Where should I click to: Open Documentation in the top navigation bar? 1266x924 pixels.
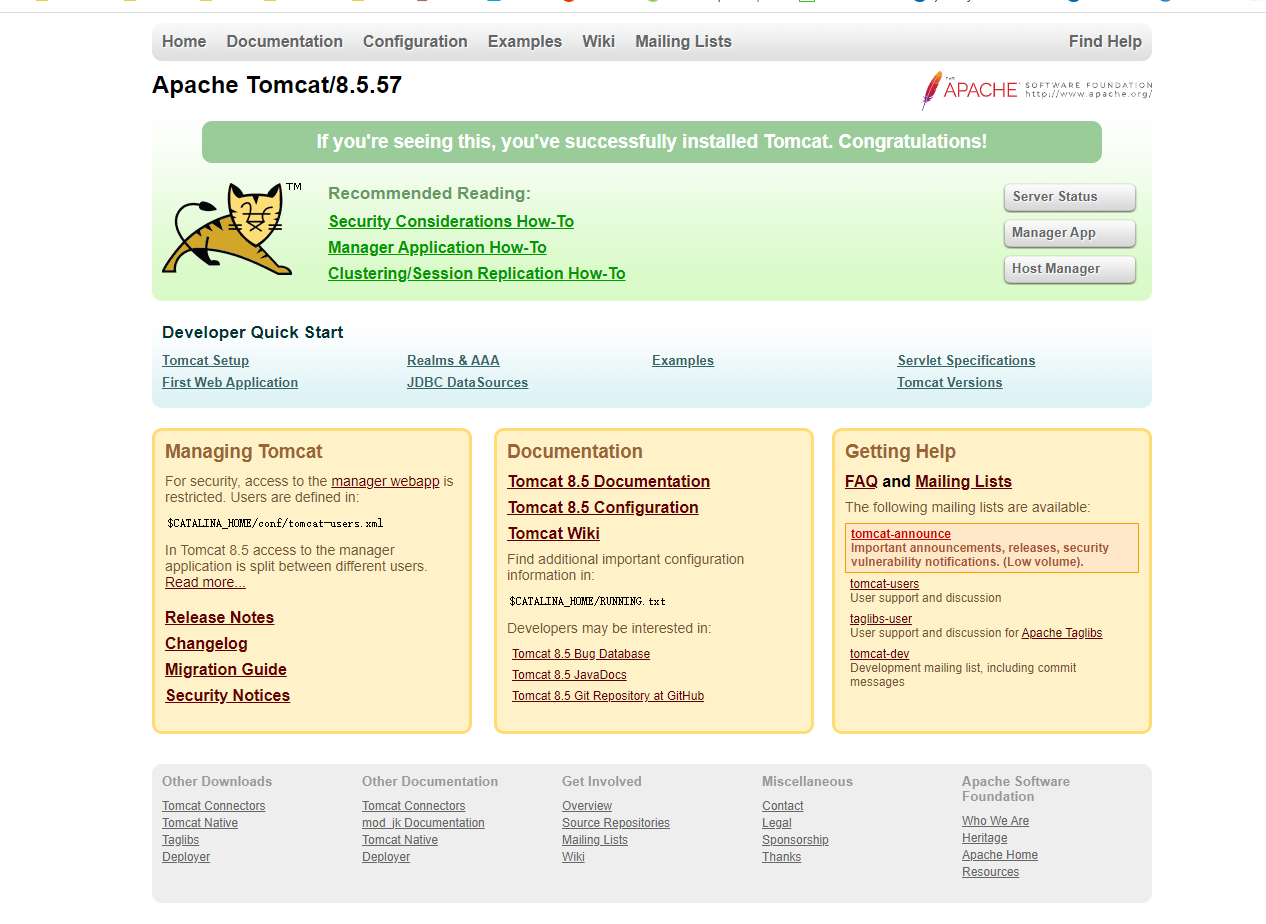(285, 41)
